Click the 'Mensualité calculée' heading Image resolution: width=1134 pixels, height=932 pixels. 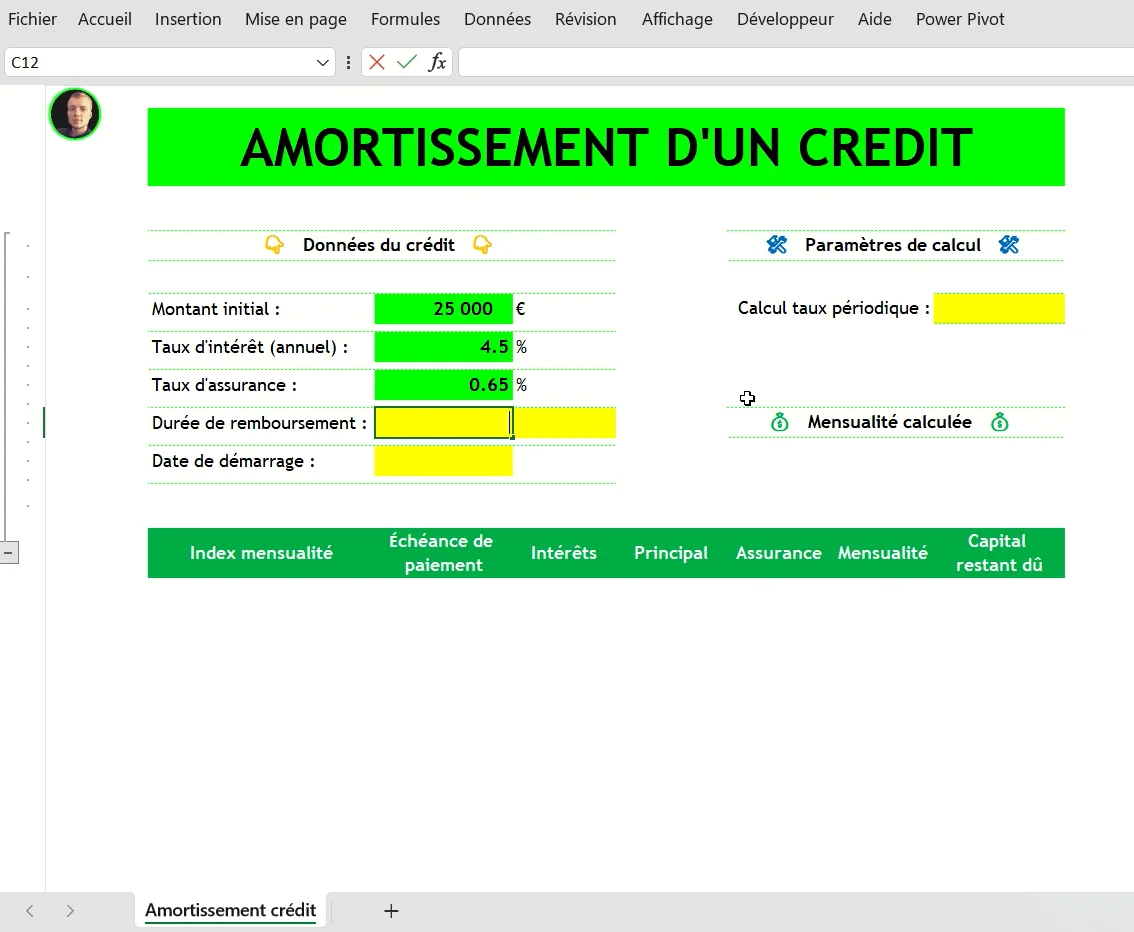(890, 422)
